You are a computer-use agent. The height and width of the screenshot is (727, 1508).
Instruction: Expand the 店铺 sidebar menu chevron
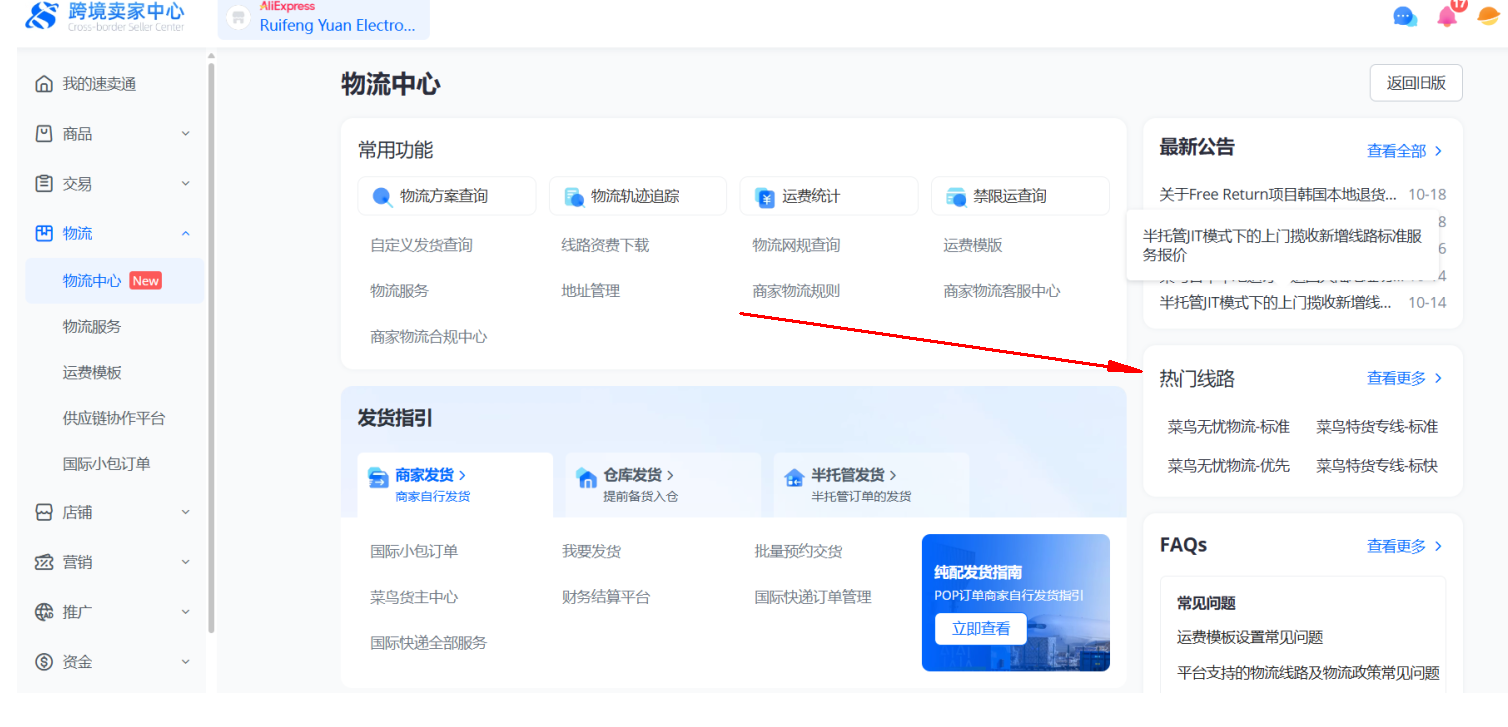[x=186, y=512]
